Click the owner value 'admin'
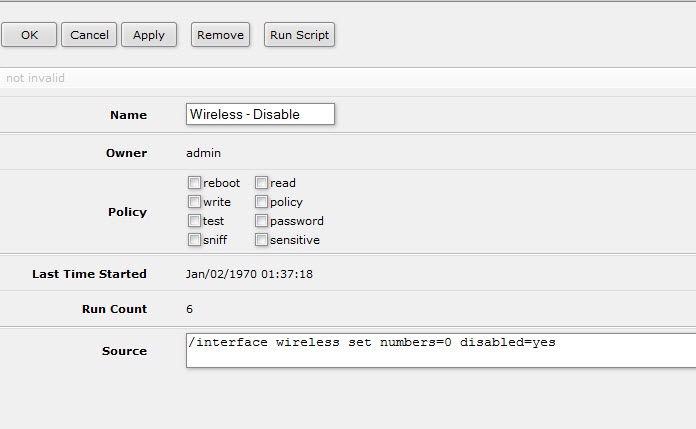 click(x=203, y=153)
